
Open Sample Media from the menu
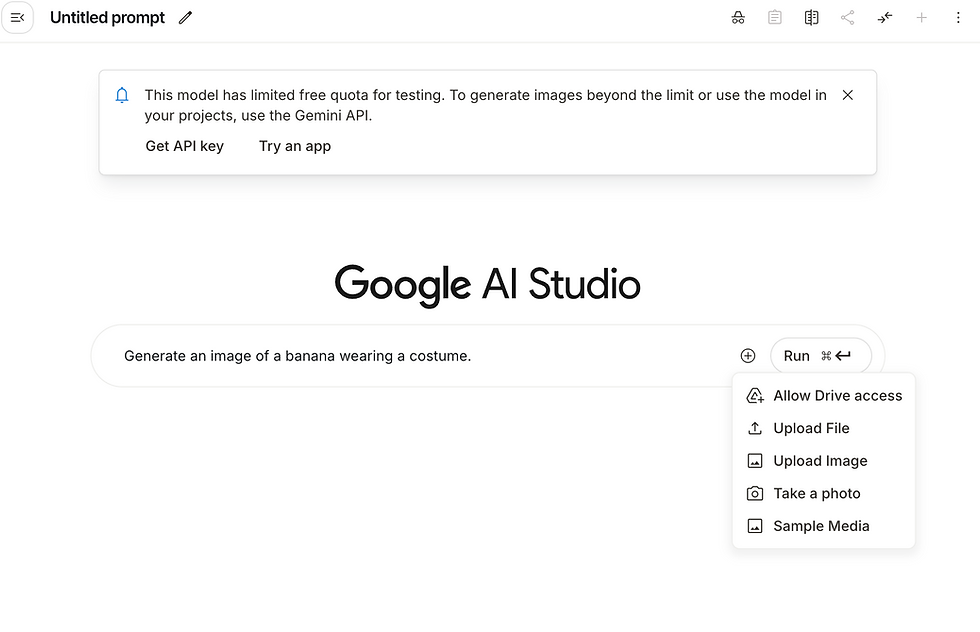824,526
